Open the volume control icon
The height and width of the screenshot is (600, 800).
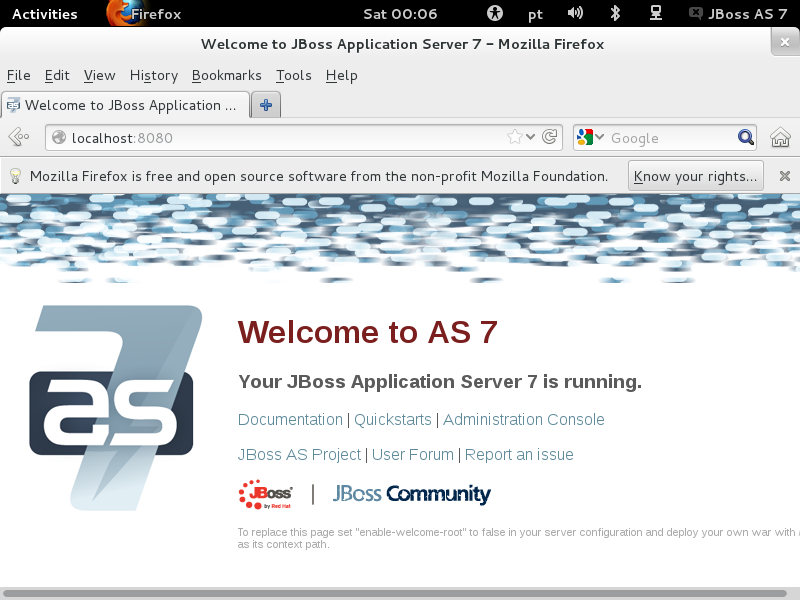(x=575, y=13)
